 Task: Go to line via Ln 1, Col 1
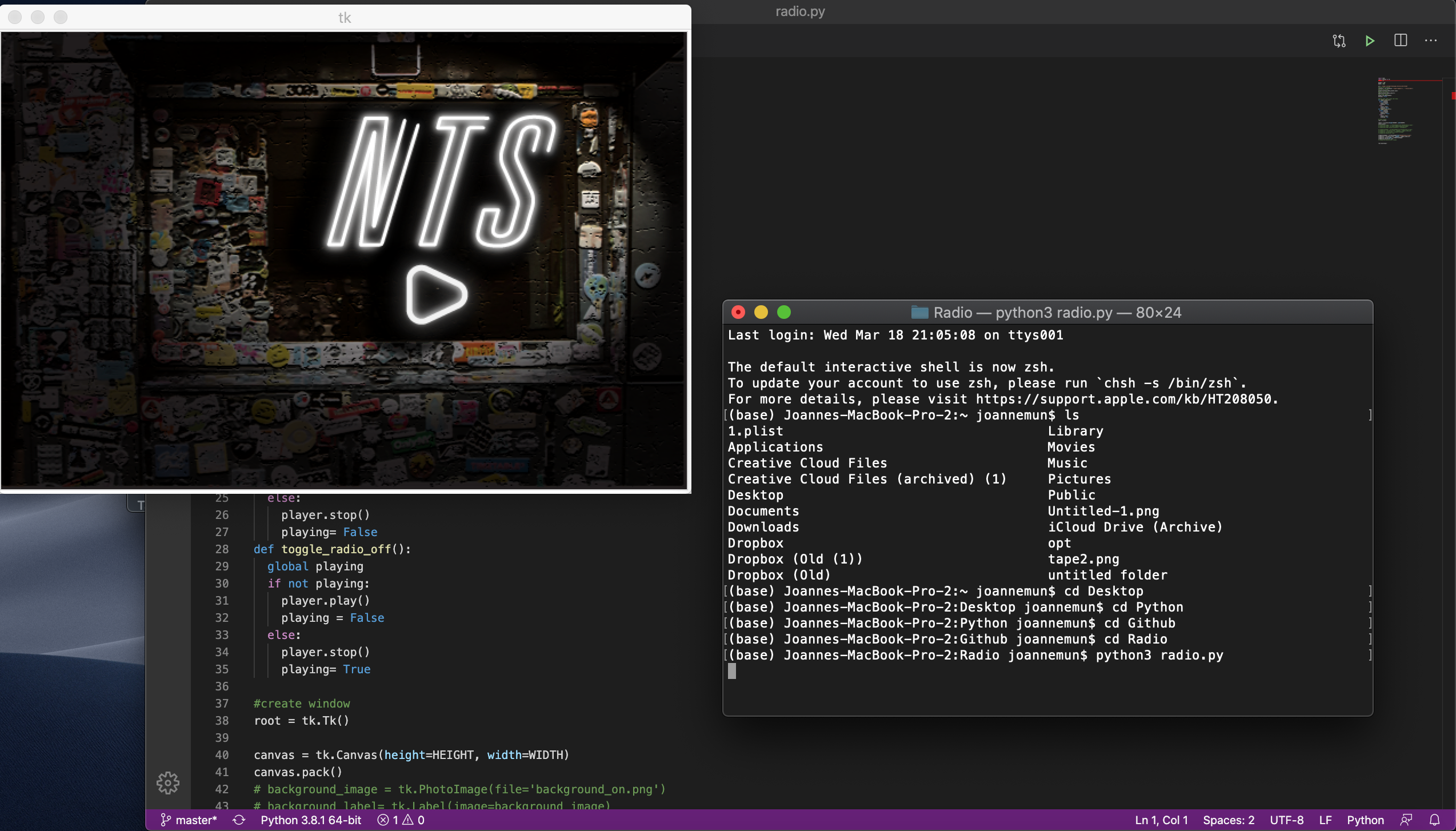click(x=1161, y=820)
